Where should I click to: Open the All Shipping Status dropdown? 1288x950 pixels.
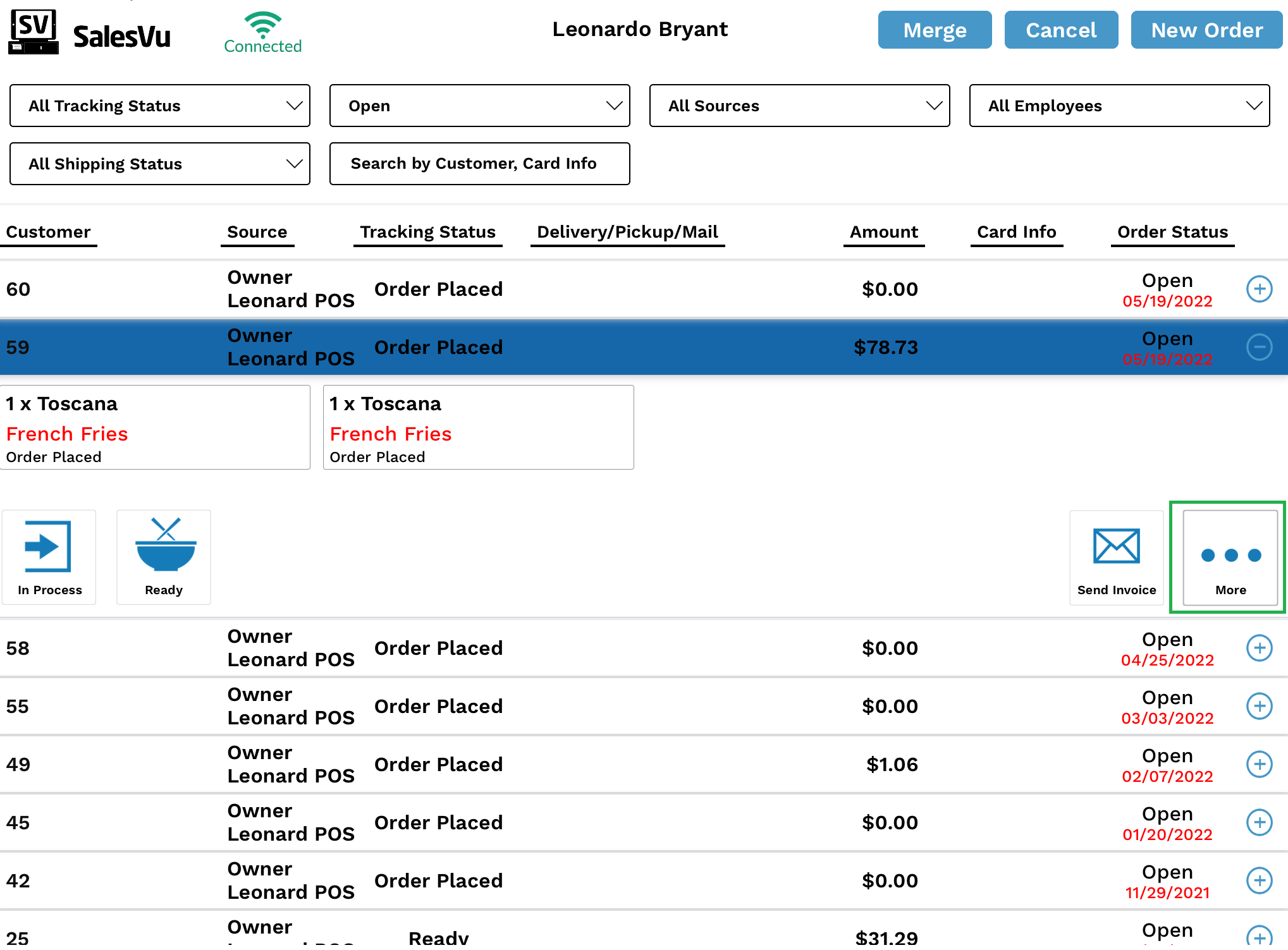coord(160,164)
